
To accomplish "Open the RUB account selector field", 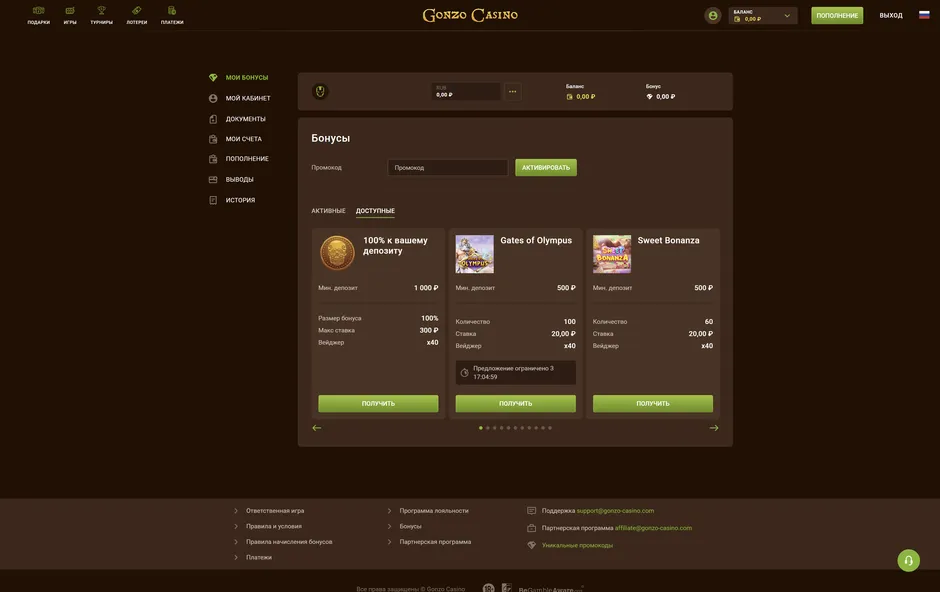I will pos(466,92).
